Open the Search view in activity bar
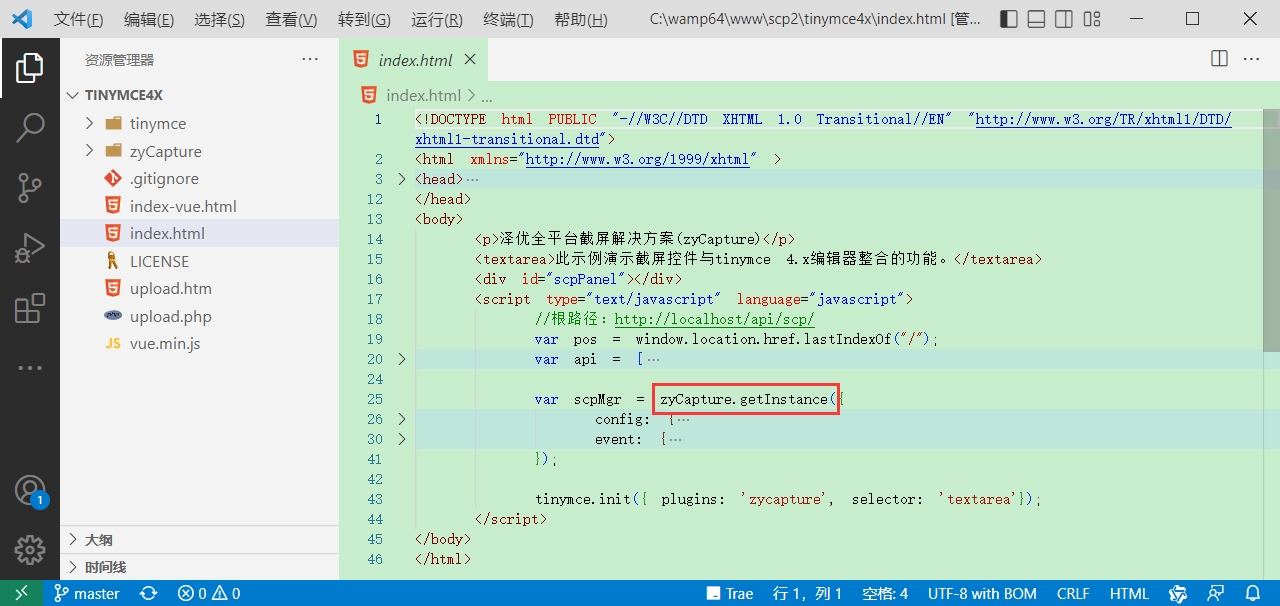1280x606 pixels. (30, 127)
